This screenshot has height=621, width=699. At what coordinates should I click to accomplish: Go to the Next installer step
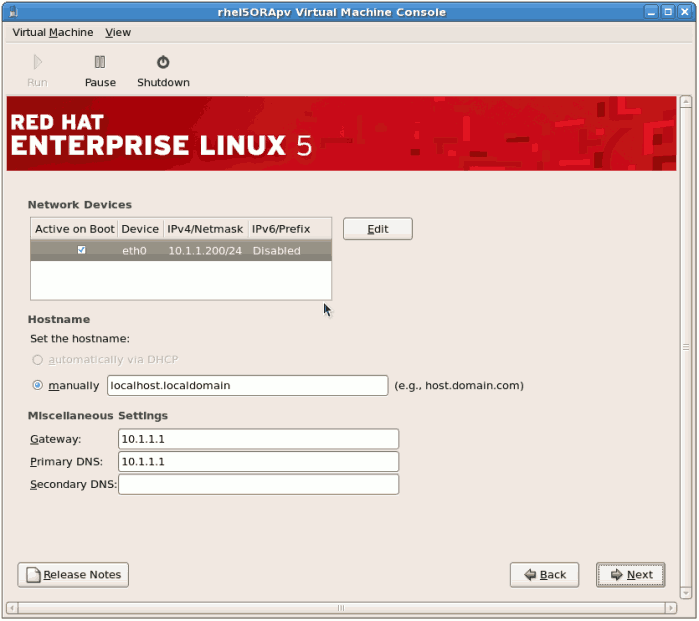(630, 575)
